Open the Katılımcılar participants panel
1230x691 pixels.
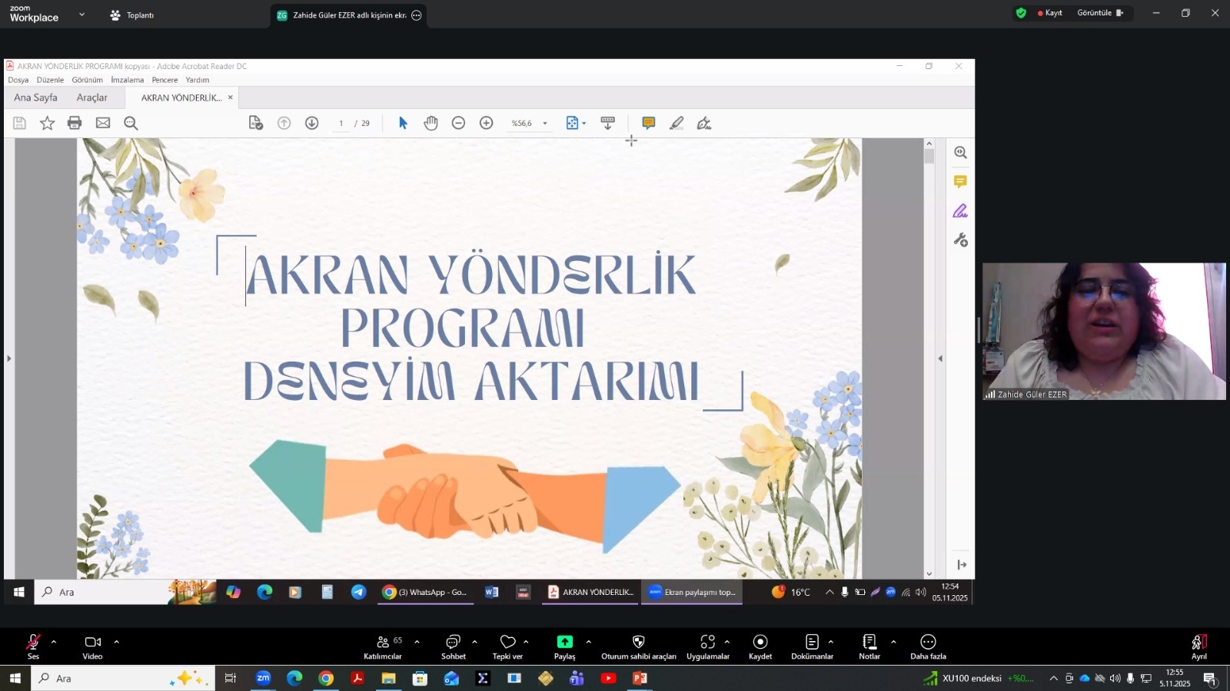pos(382,645)
